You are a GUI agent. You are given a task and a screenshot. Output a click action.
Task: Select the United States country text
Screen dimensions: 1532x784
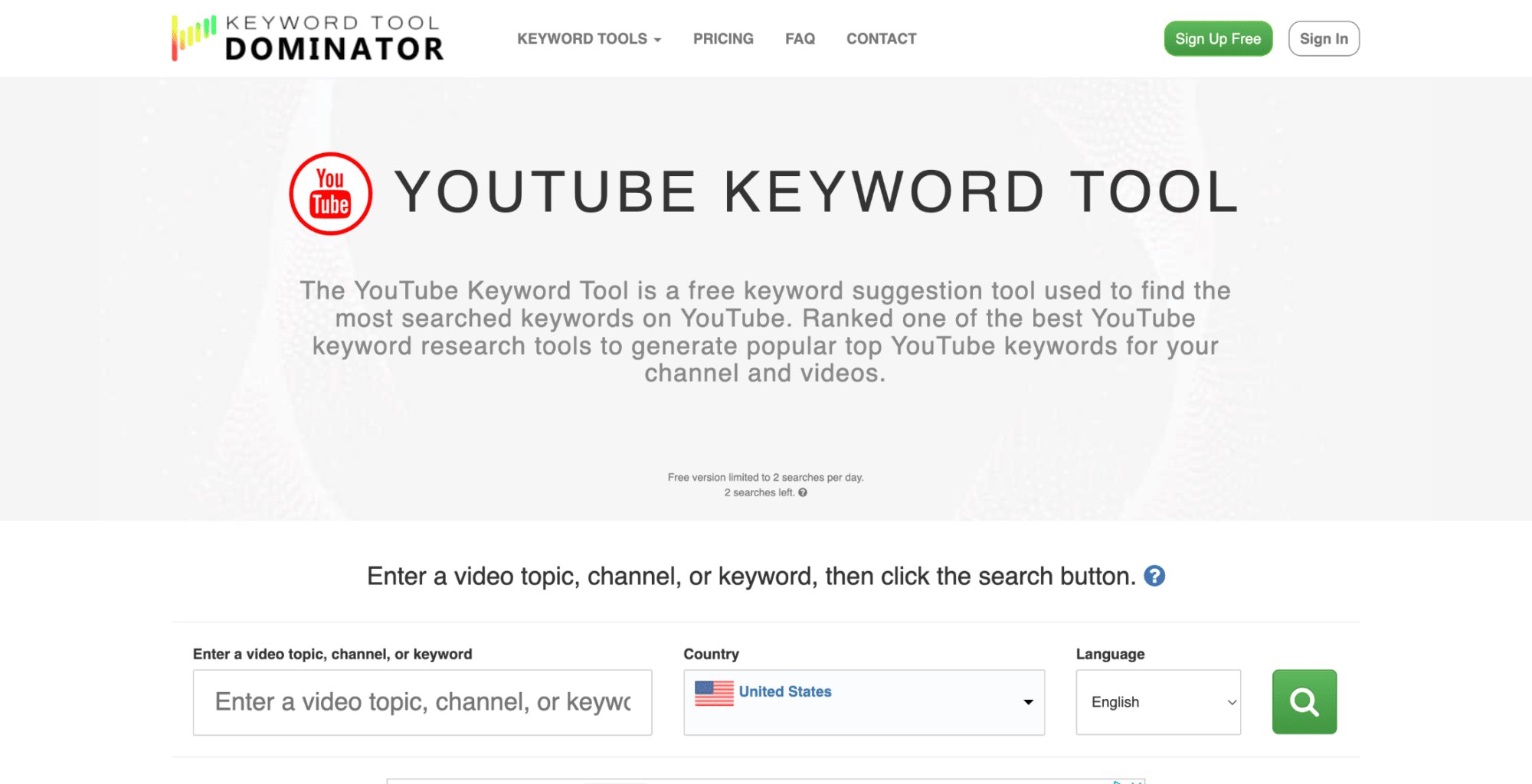click(785, 691)
